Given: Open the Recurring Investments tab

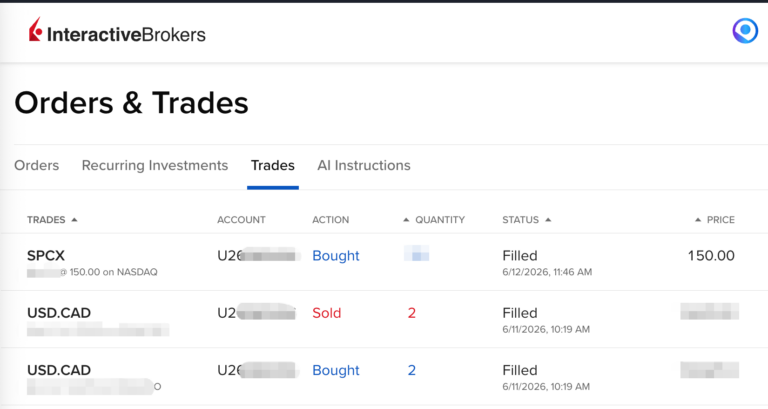Looking at the screenshot, I should pos(155,166).
